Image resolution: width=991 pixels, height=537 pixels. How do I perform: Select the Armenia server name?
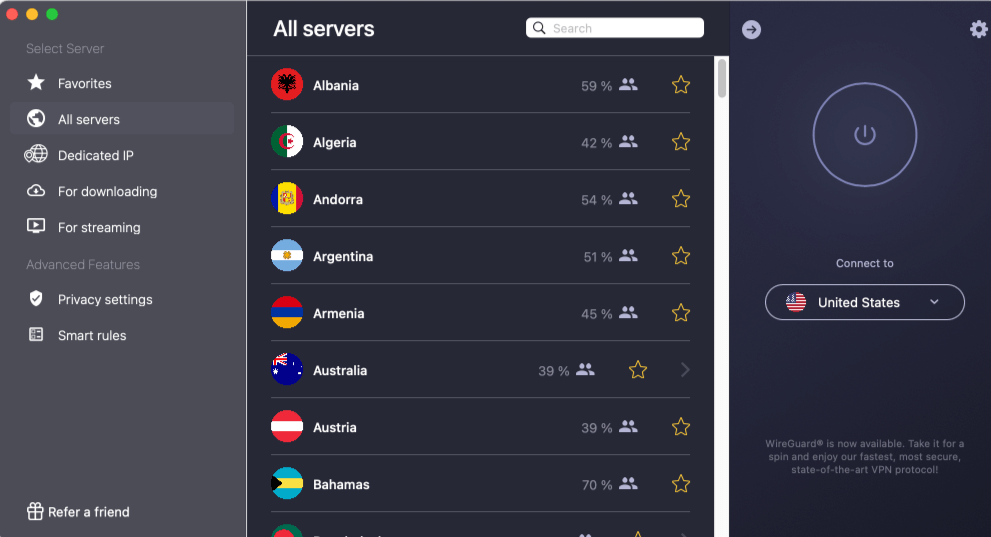pyautogui.click(x=338, y=313)
